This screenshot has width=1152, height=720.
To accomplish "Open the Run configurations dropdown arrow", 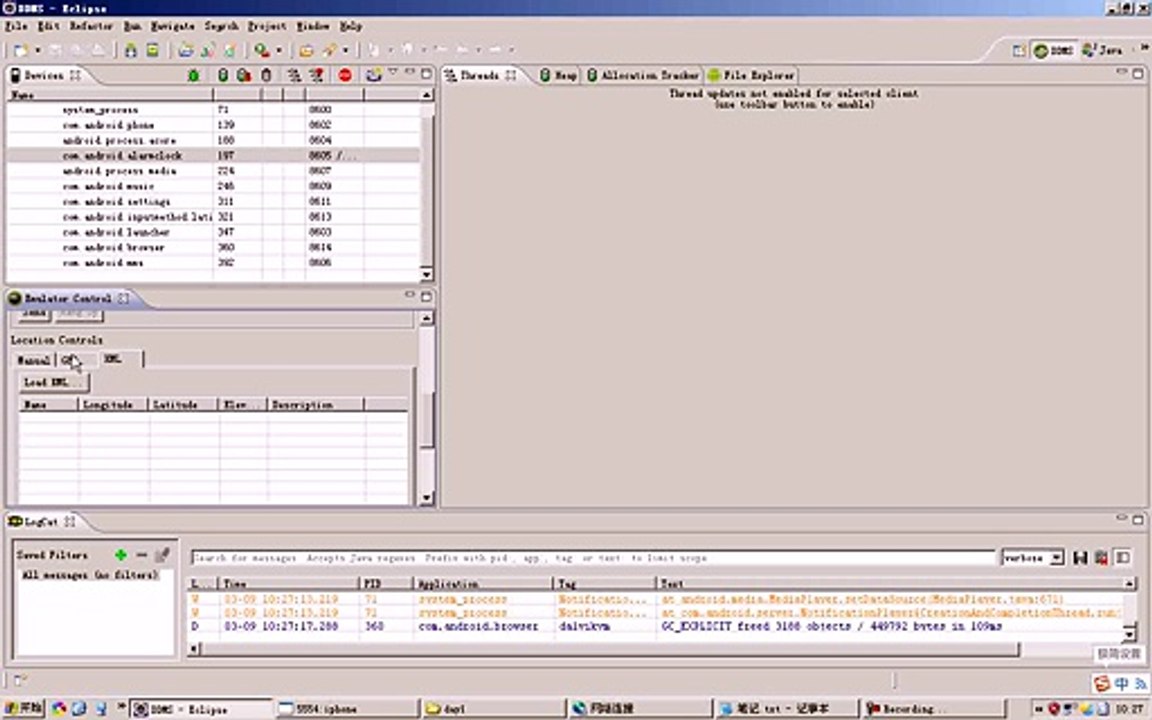I will click(x=278, y=50).
